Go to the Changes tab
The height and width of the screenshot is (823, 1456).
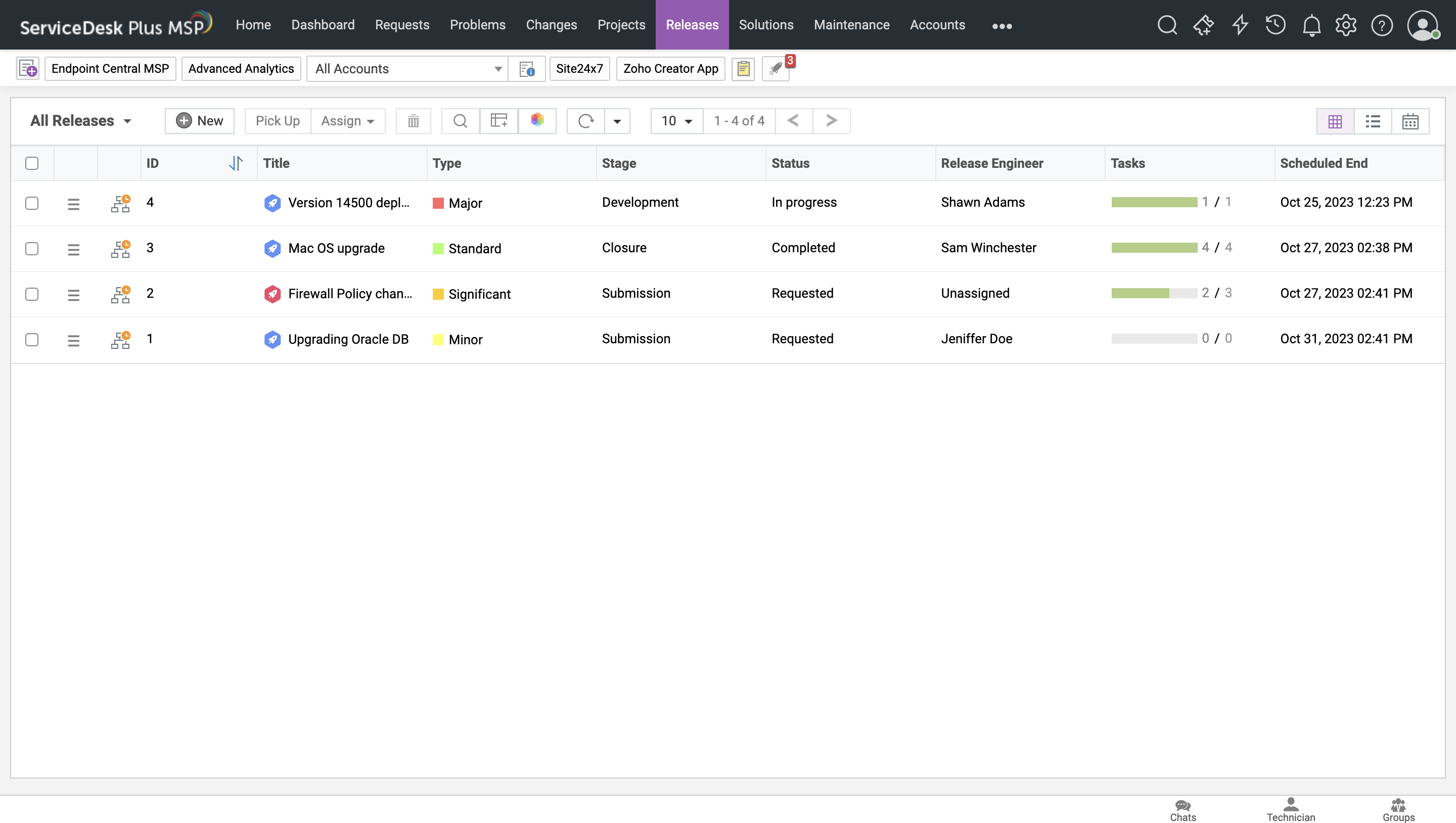point(551,25)
